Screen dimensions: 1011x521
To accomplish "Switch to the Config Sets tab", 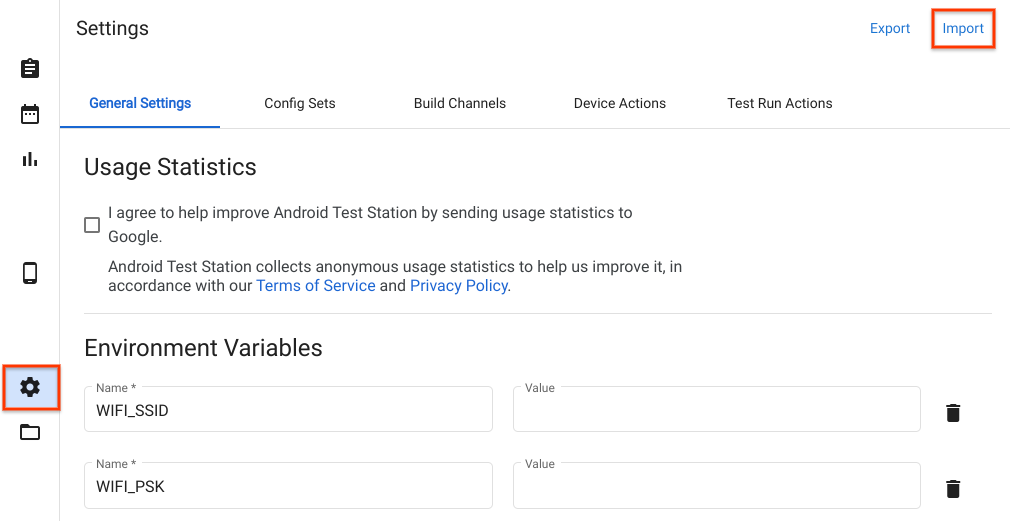I will [x=300, y=103].
